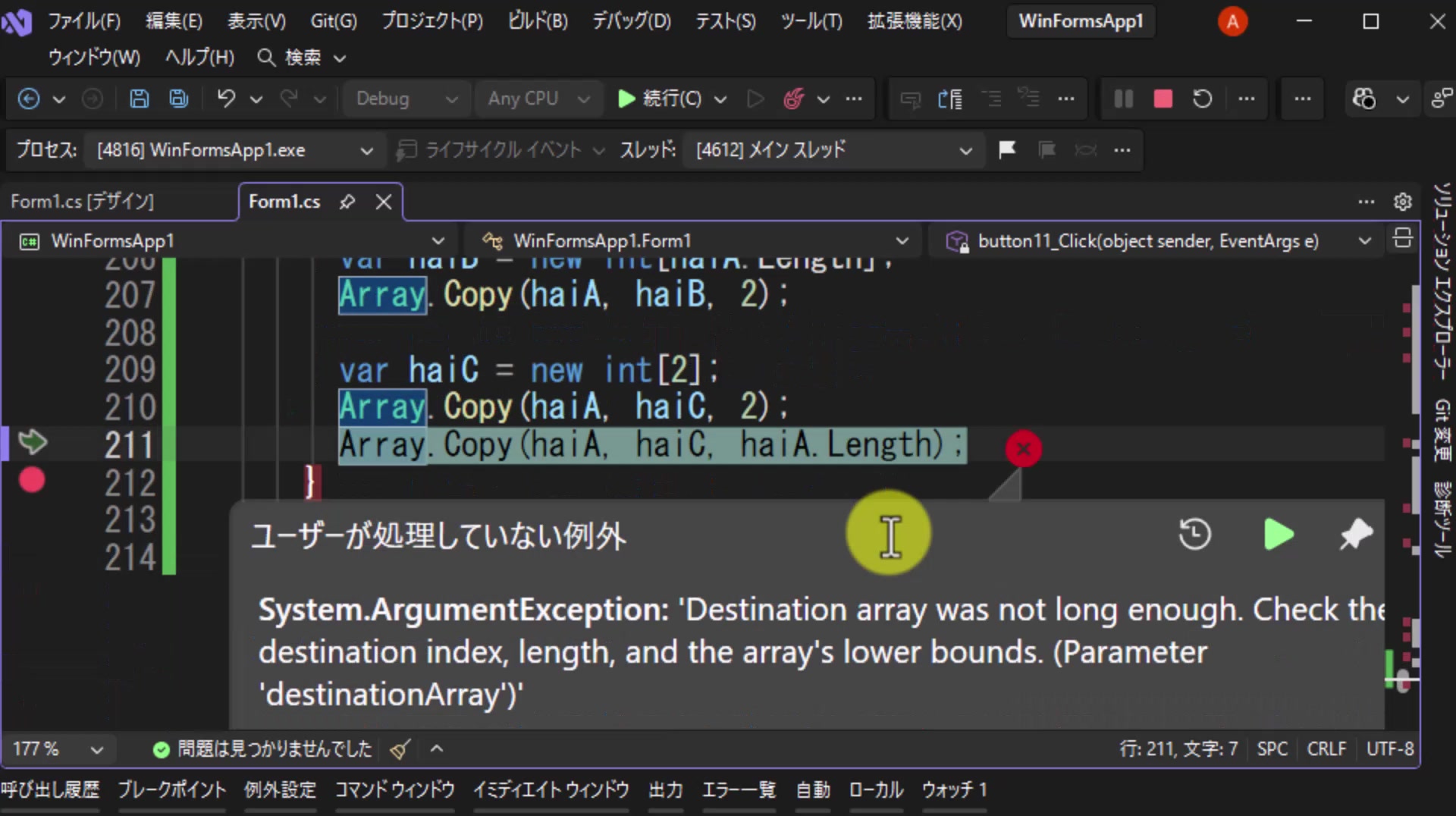Viewport: 1456px width, 816px height.
Task: Click 問題は見つかりませんでした status indicator
Action: 262,749
